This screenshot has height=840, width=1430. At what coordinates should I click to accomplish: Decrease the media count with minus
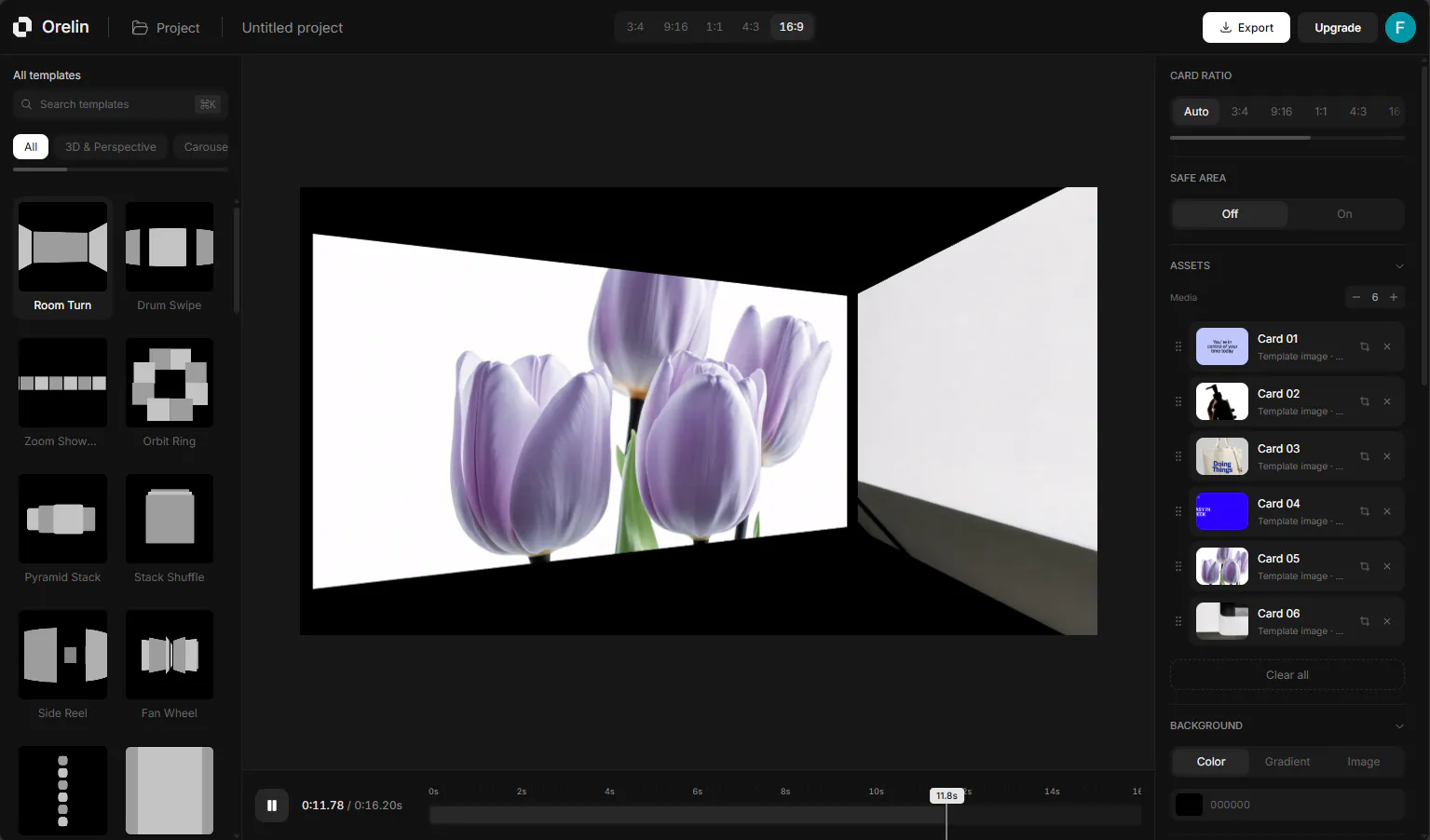(x=1356, y=297)
